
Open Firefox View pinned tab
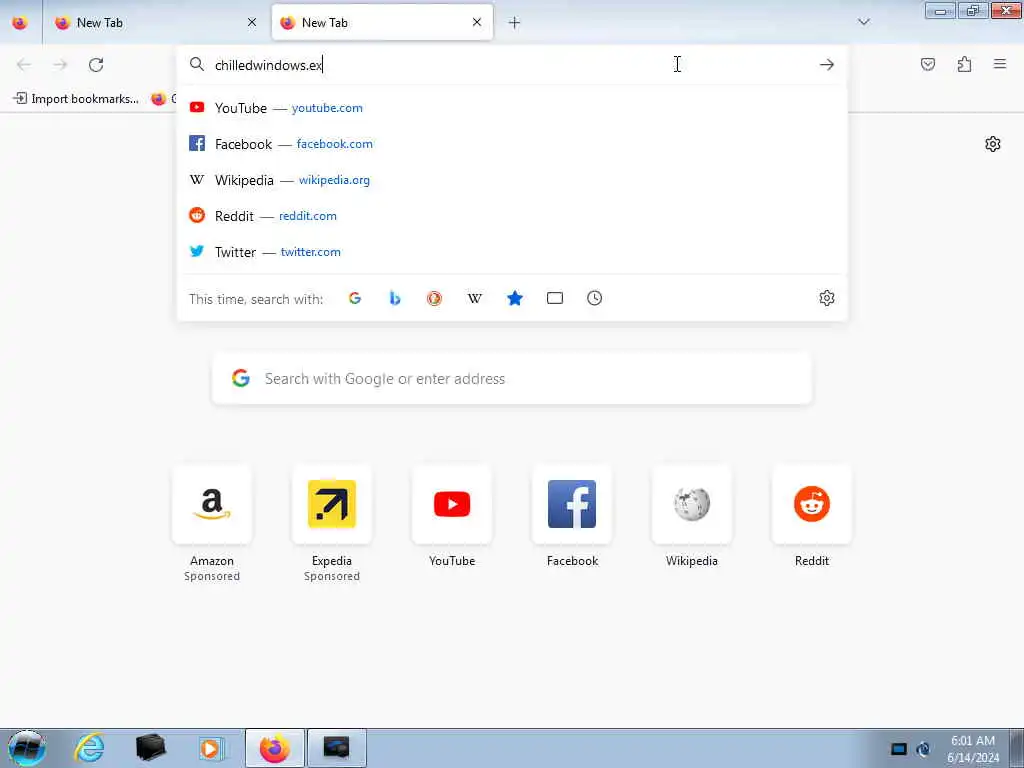20,23
